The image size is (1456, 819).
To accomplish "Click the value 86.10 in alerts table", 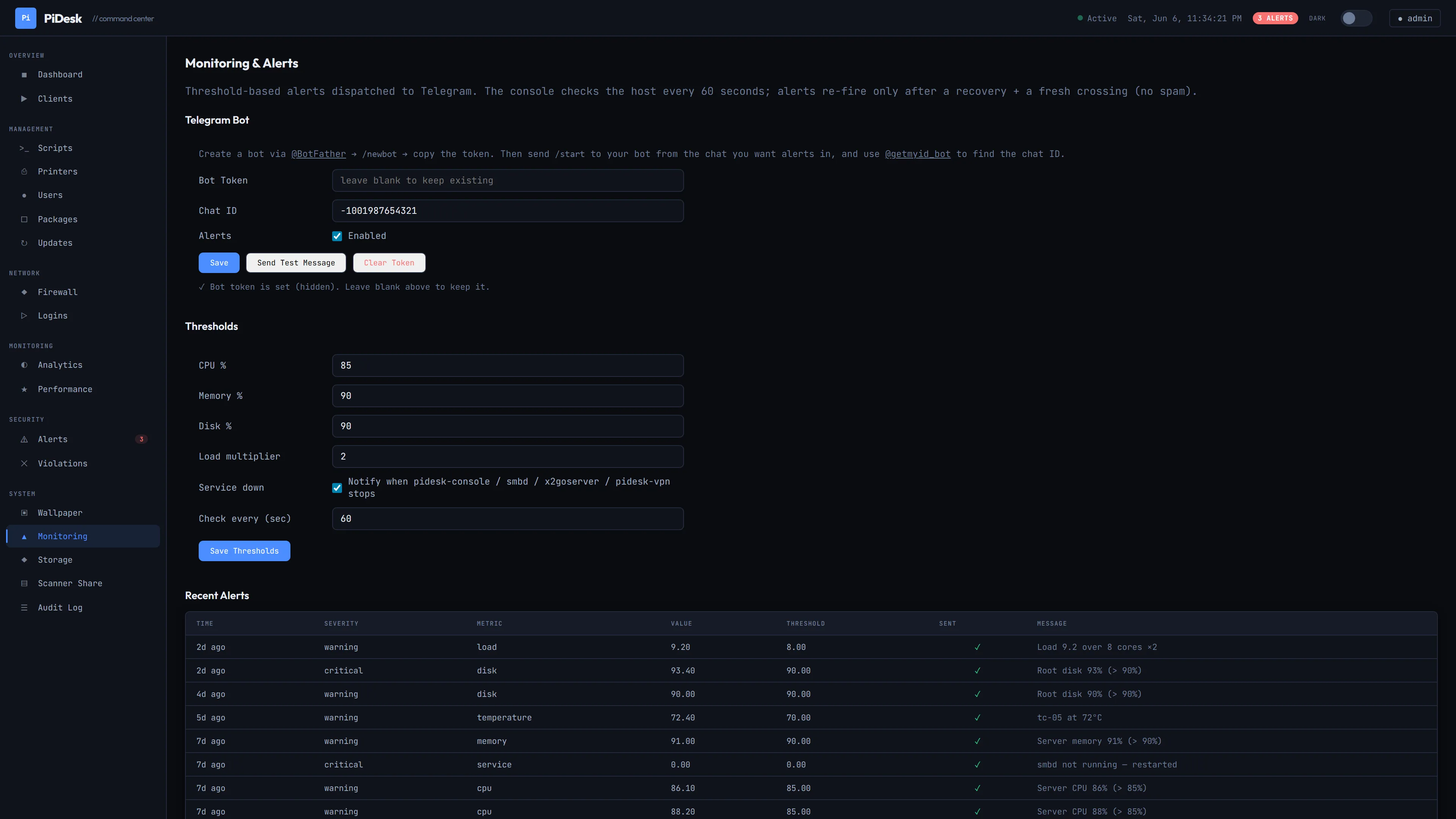I will [x=683, y=789].
